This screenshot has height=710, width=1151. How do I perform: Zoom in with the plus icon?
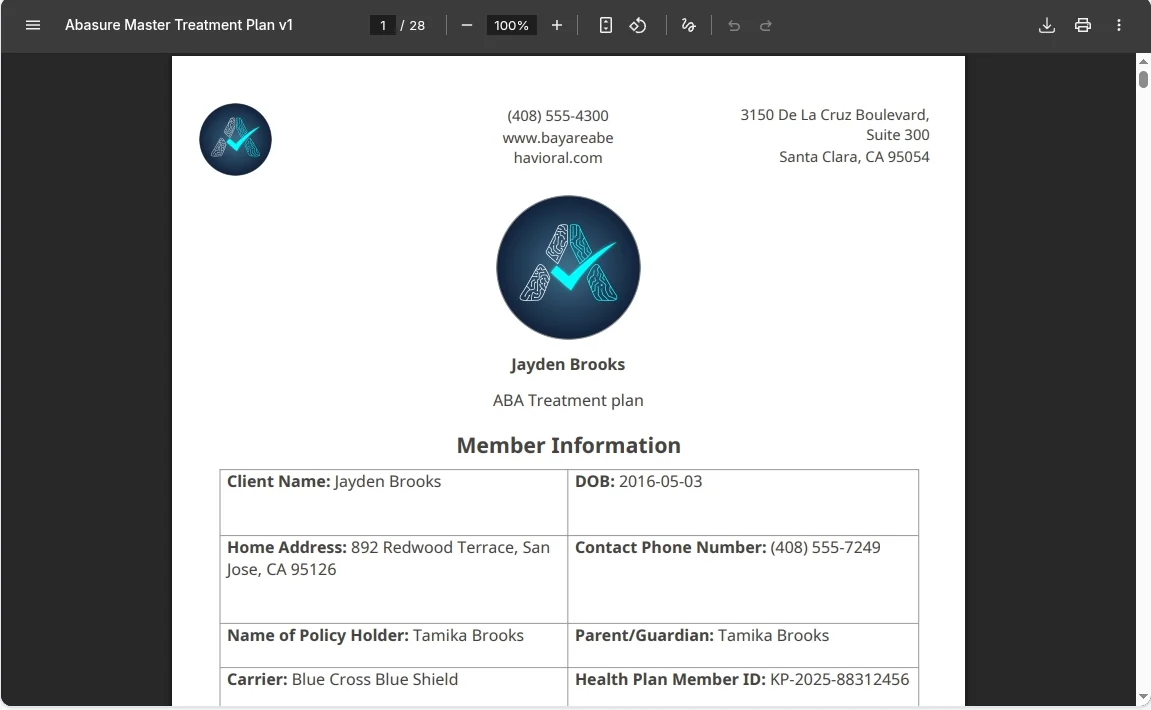pyautogui.click(x=556, y=25)
